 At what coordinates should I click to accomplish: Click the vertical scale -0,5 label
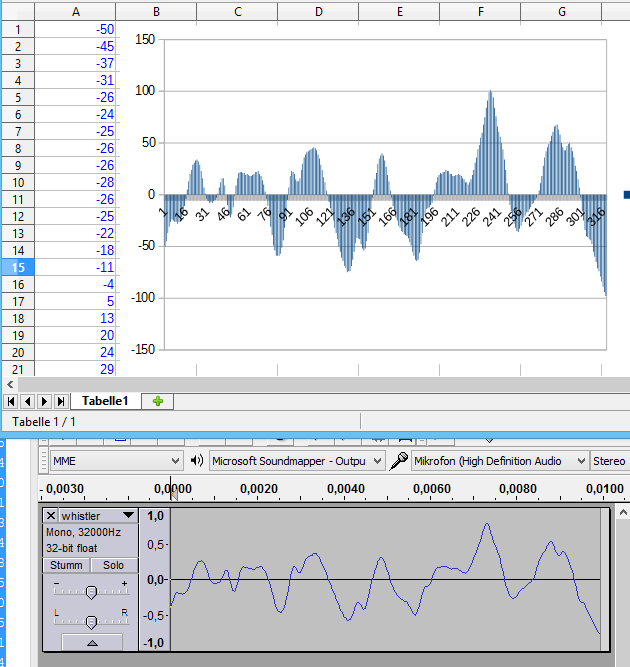(154, 616)
